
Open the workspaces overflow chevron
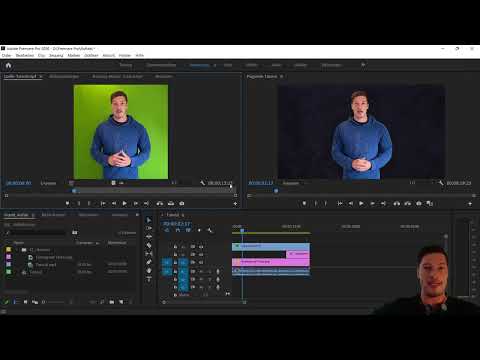[363, 65]
